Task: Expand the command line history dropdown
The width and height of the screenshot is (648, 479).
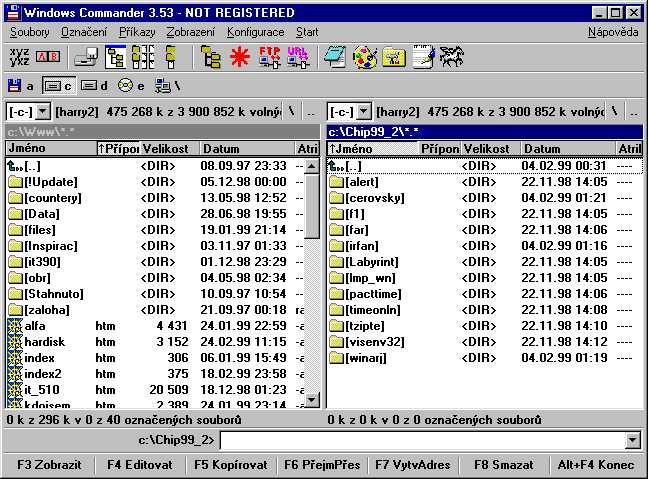Action: (633, 440)
